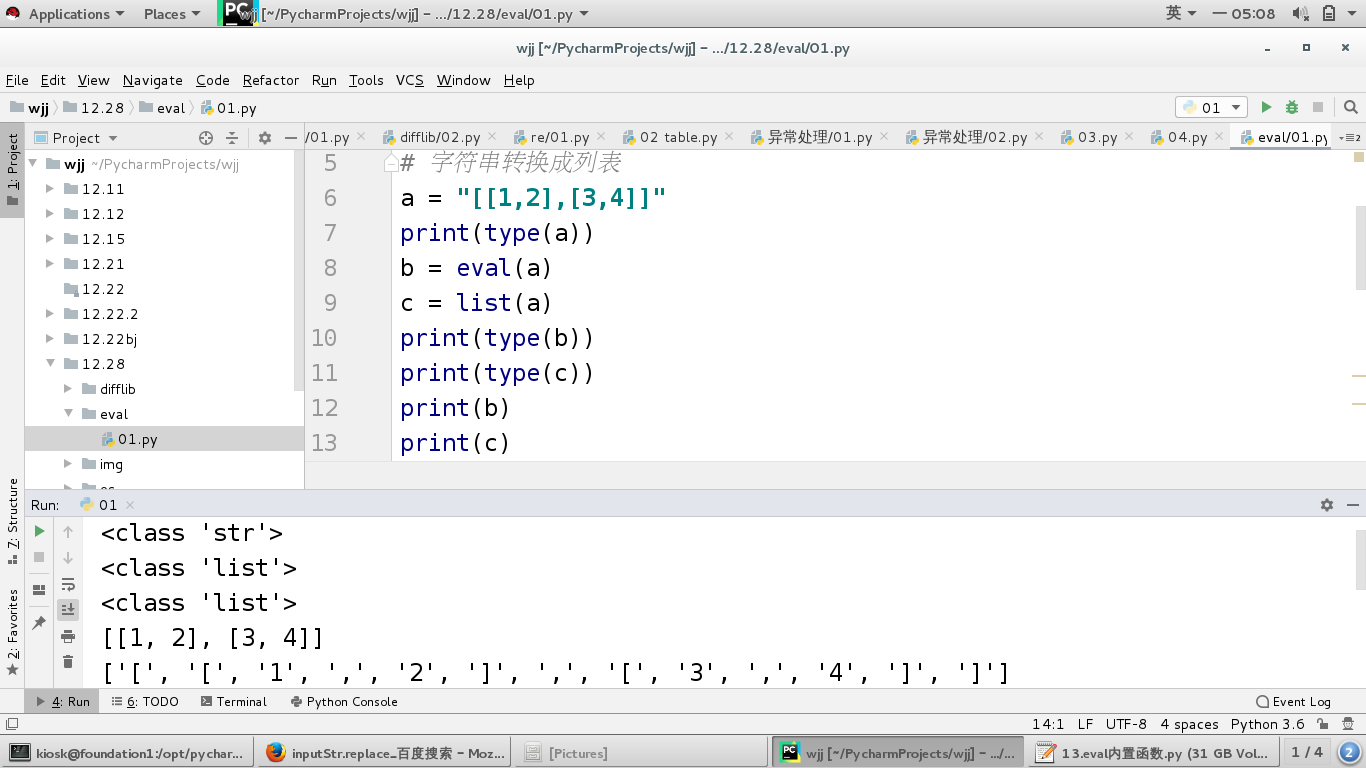Click the lock icon in the status bar
The width and height of the screenshot is (1366, 768).
click(1323, 725)
